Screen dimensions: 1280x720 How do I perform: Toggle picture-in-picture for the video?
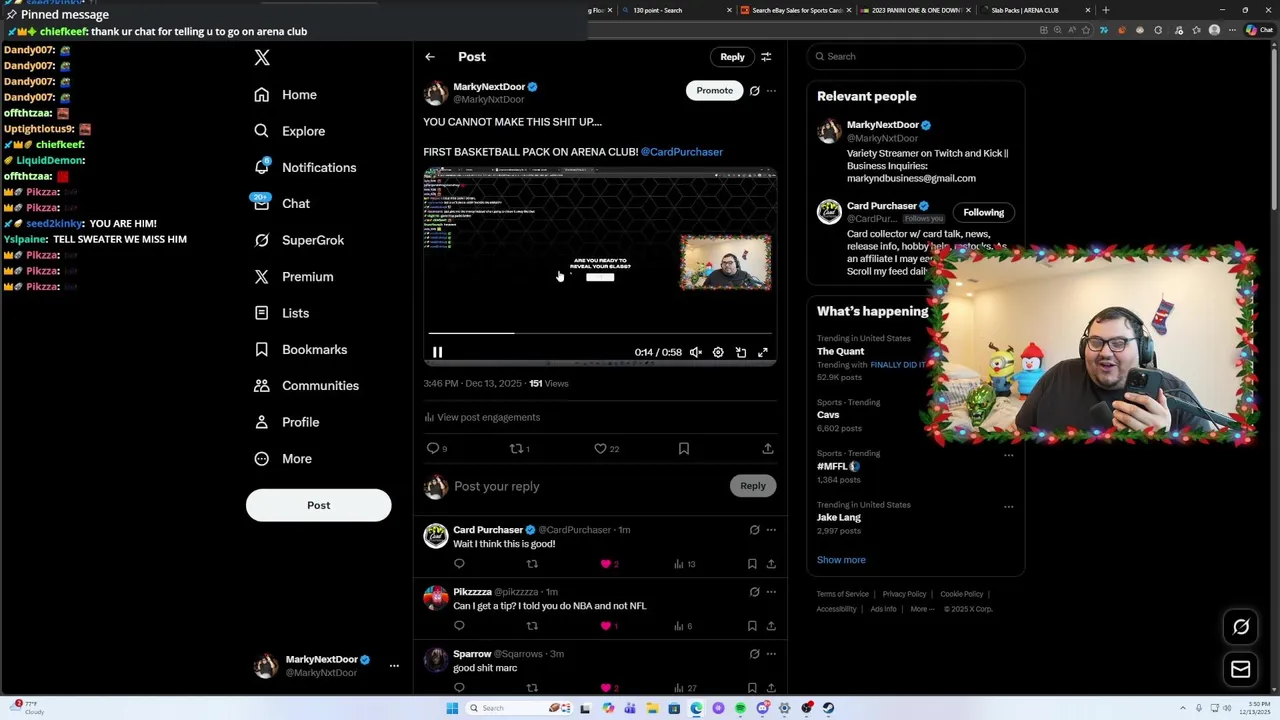pyautogui.click(x=741, y=352)
